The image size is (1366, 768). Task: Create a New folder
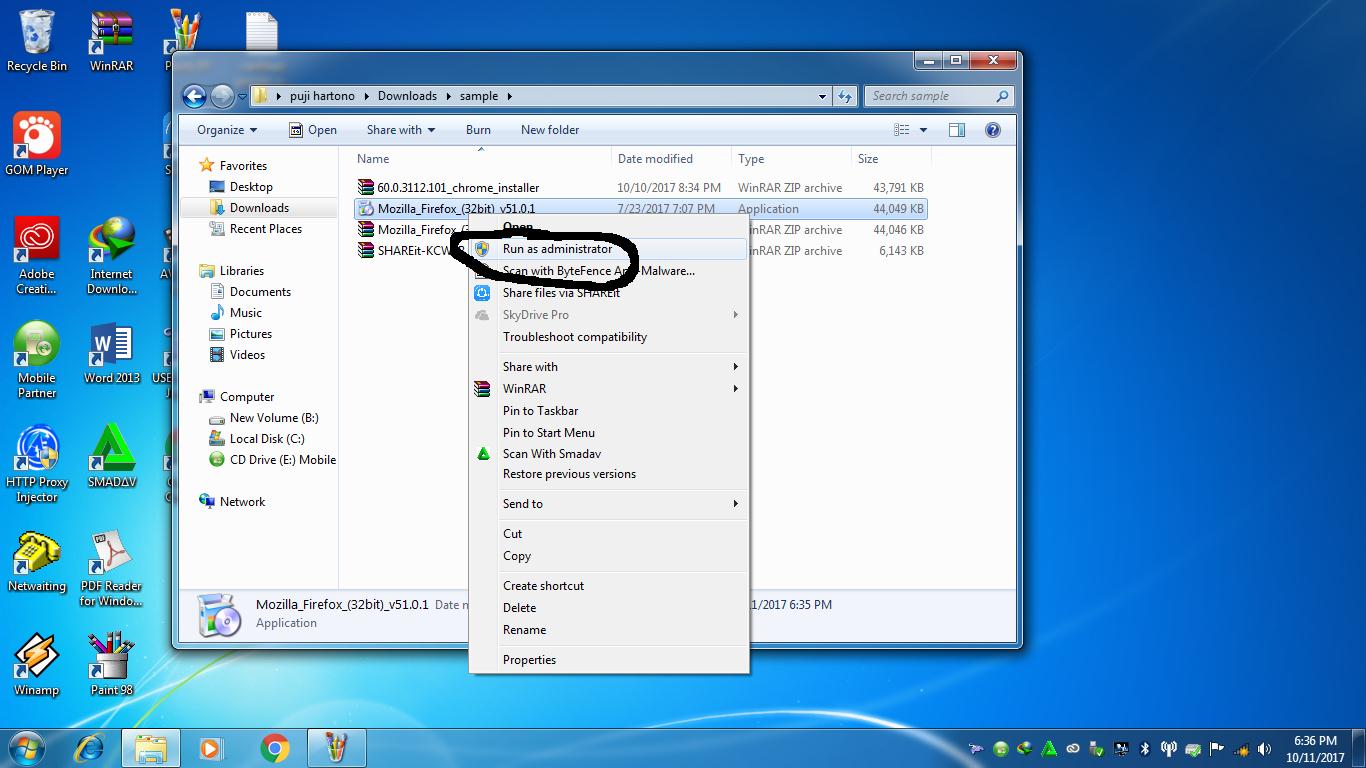pyautogui.click(x=550, y=130)
